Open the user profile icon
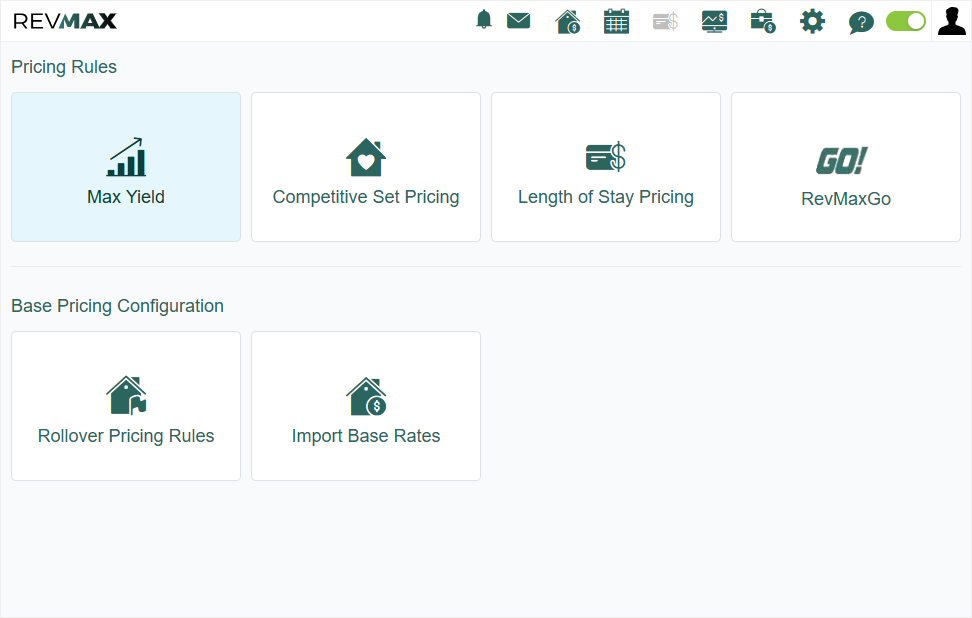This screenshot has height=618, width=972. pos(952,20)
